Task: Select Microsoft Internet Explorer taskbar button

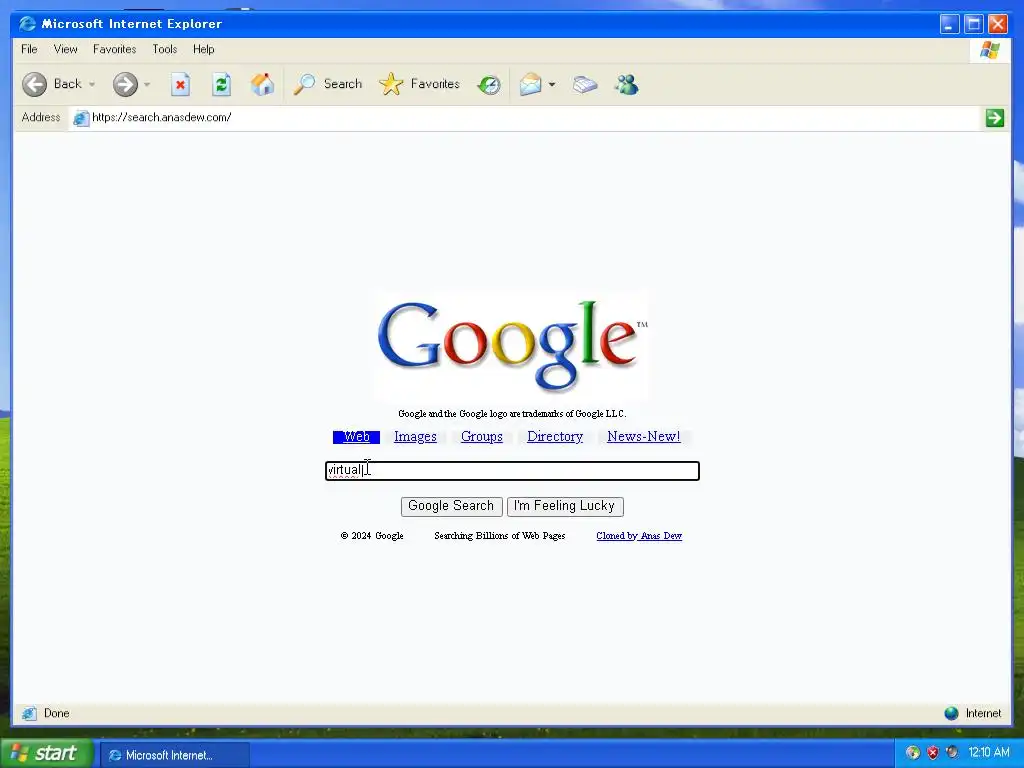Action: pyautogui.click(x=174, y=755)
